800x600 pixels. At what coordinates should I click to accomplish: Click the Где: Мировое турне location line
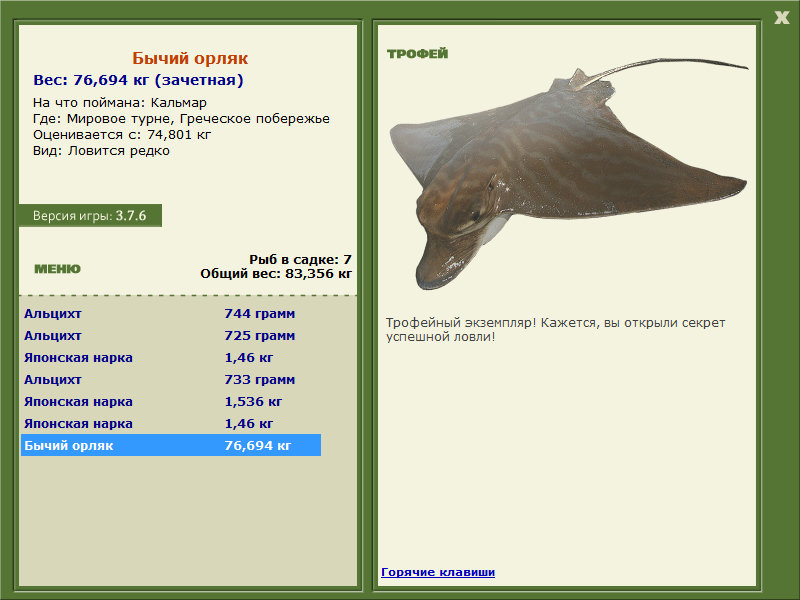point(181,119)
